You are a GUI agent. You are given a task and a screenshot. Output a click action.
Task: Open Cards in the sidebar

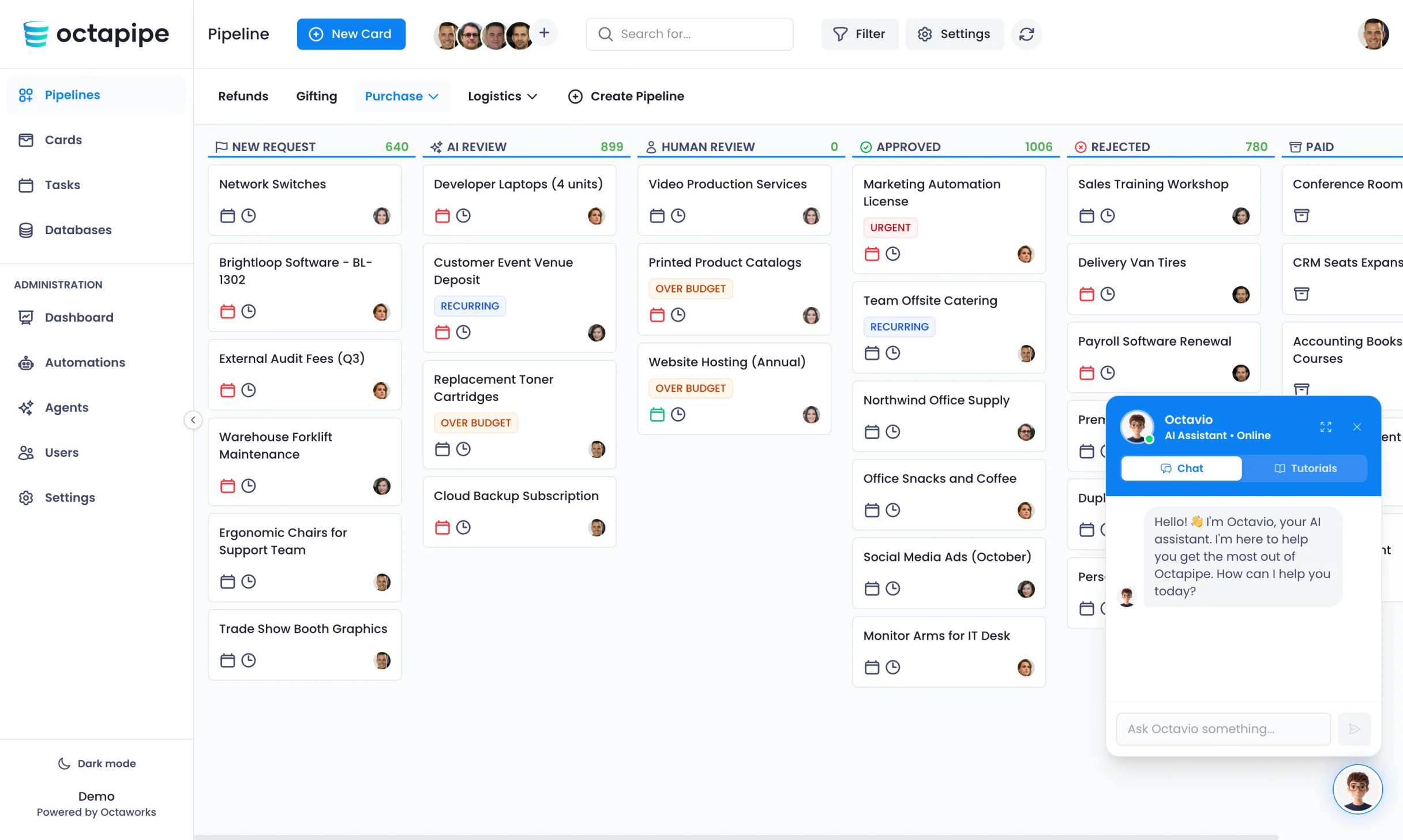tap(96, 140)
